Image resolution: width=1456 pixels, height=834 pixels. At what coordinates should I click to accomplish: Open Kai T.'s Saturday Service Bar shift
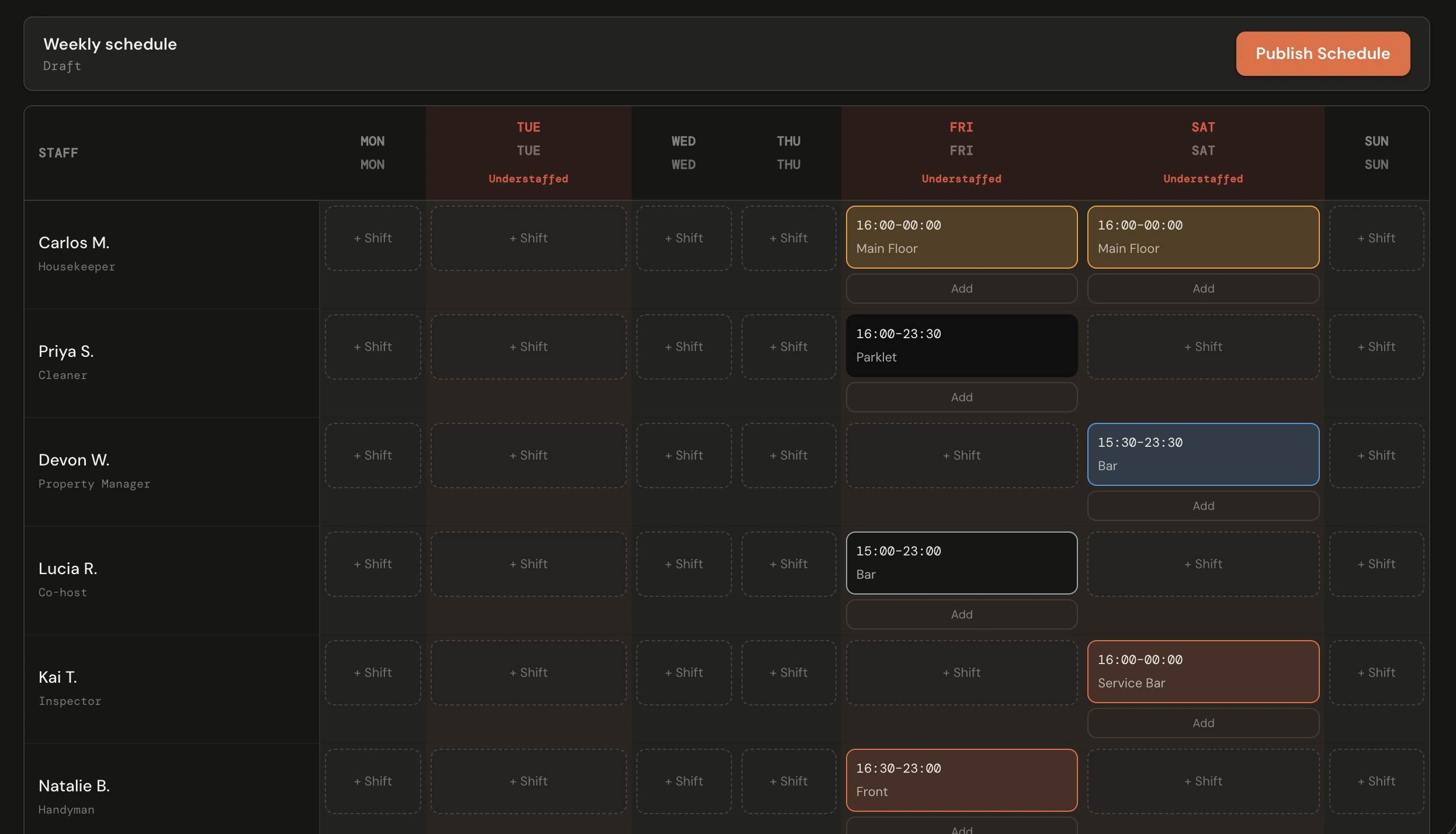[1202, 671]
